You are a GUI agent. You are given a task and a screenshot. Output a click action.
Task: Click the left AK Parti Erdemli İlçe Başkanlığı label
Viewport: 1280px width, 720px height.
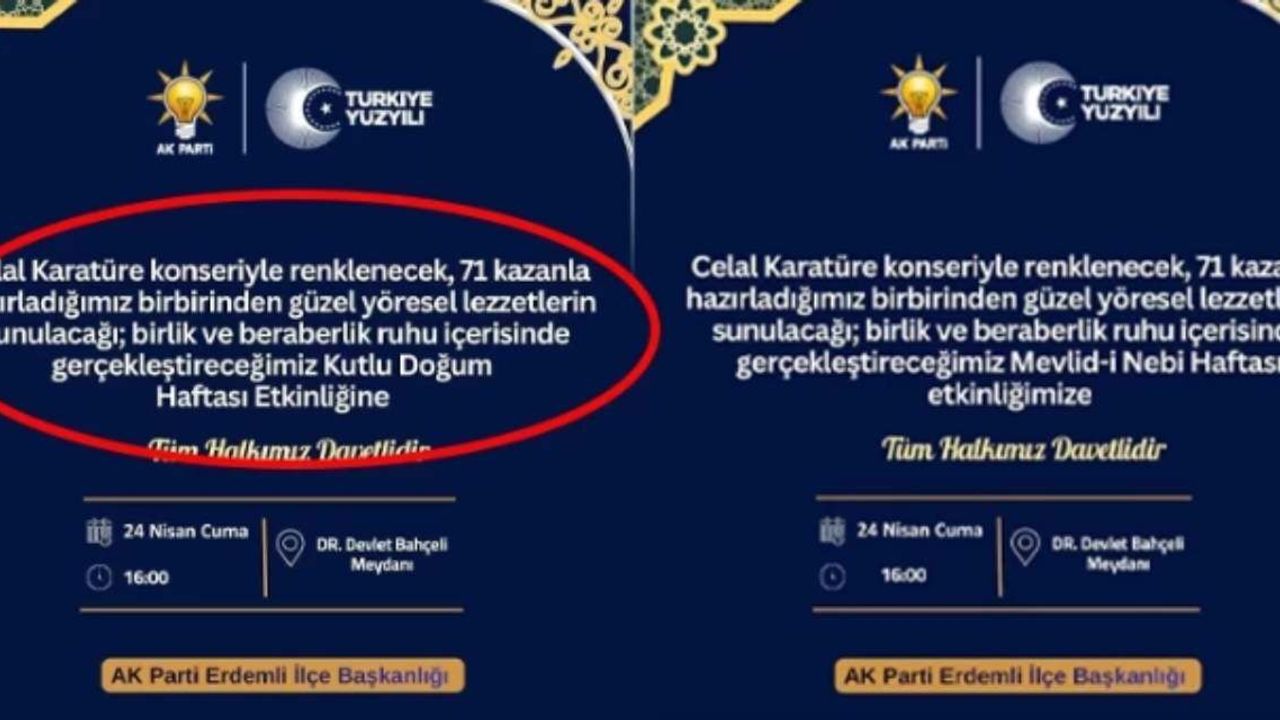point(283,676)
